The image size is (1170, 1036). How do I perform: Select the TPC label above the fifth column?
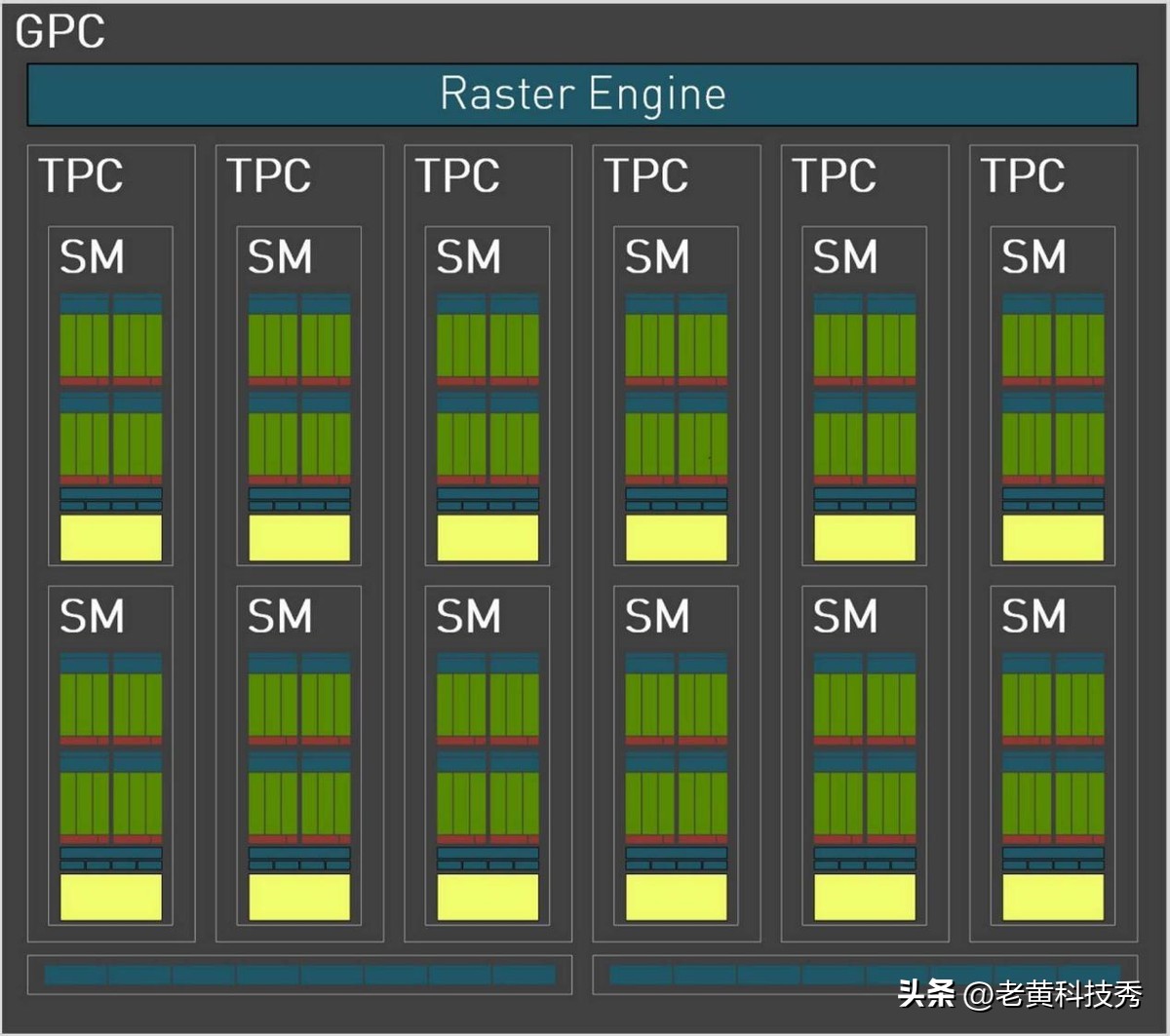[x=834, y=177]
